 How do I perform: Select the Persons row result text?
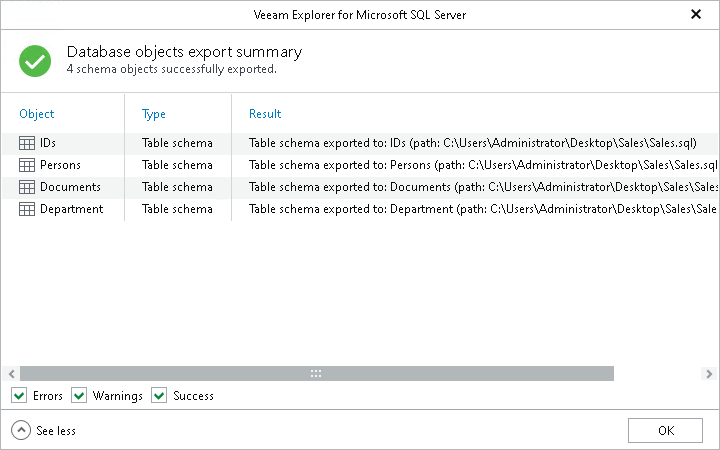[x=483, y=165]
